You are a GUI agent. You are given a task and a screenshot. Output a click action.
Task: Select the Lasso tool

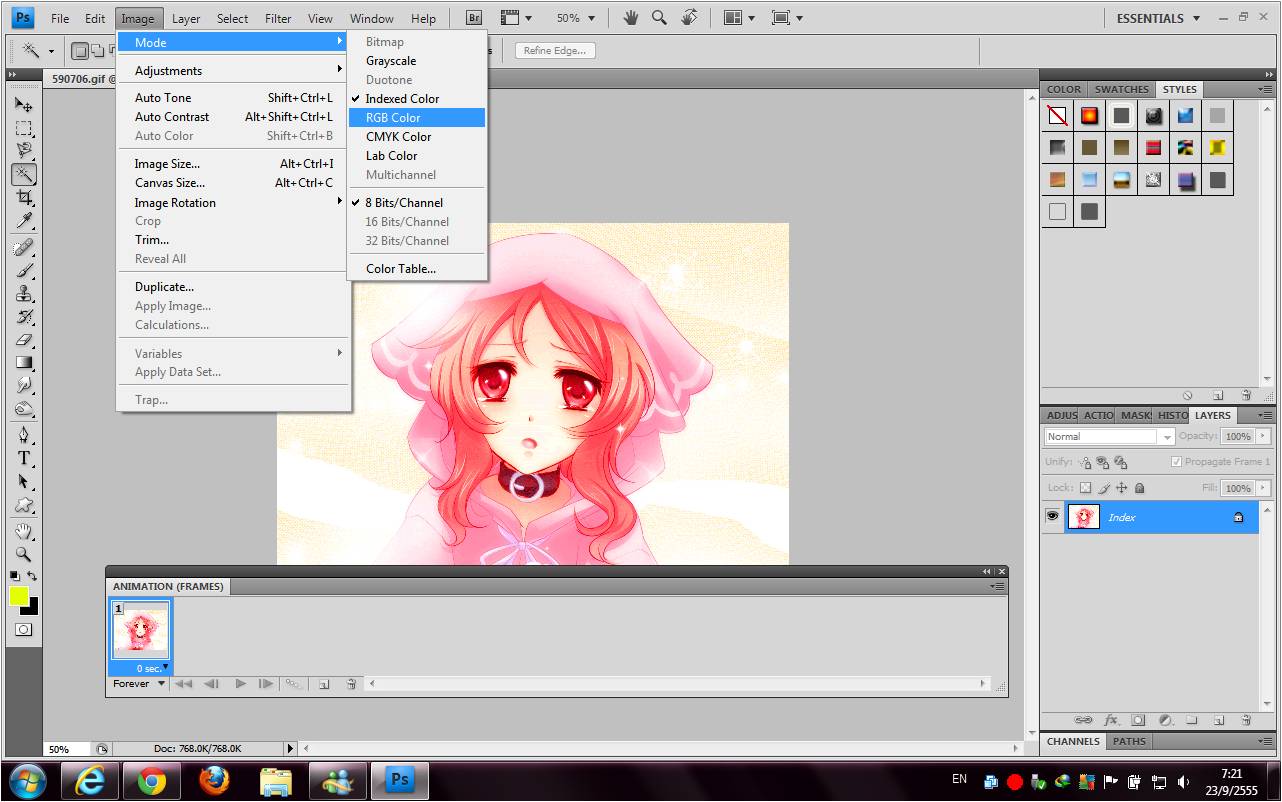[x=24, y=151]
